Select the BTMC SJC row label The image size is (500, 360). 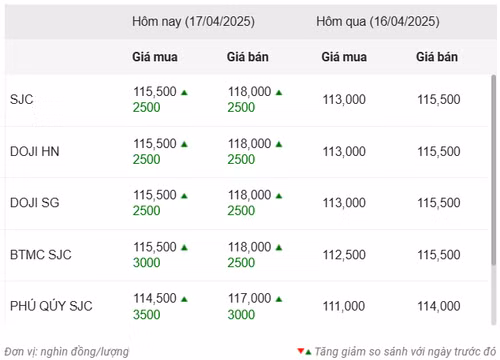tap(41, 255)
